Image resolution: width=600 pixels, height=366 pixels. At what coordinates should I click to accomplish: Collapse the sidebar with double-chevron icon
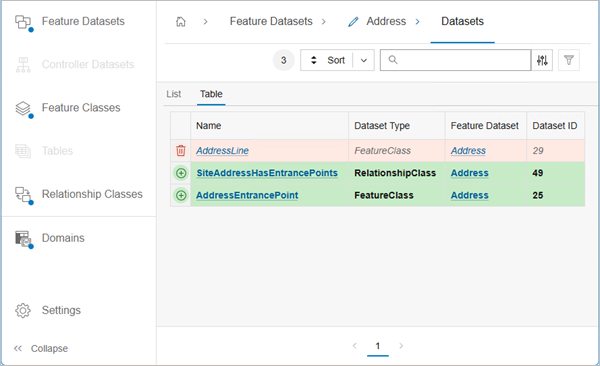coord(18,348)
